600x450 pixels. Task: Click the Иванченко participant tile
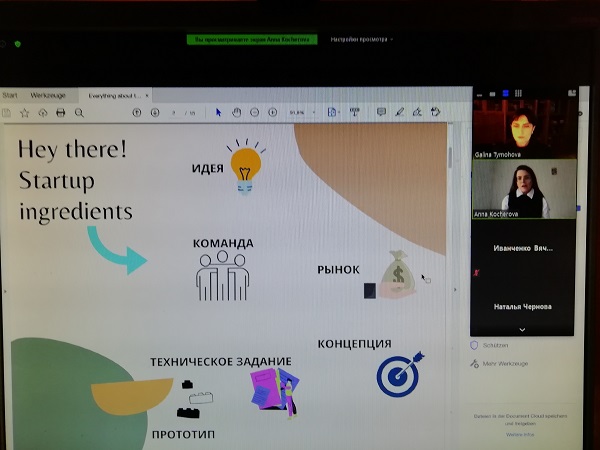point(523,248)
